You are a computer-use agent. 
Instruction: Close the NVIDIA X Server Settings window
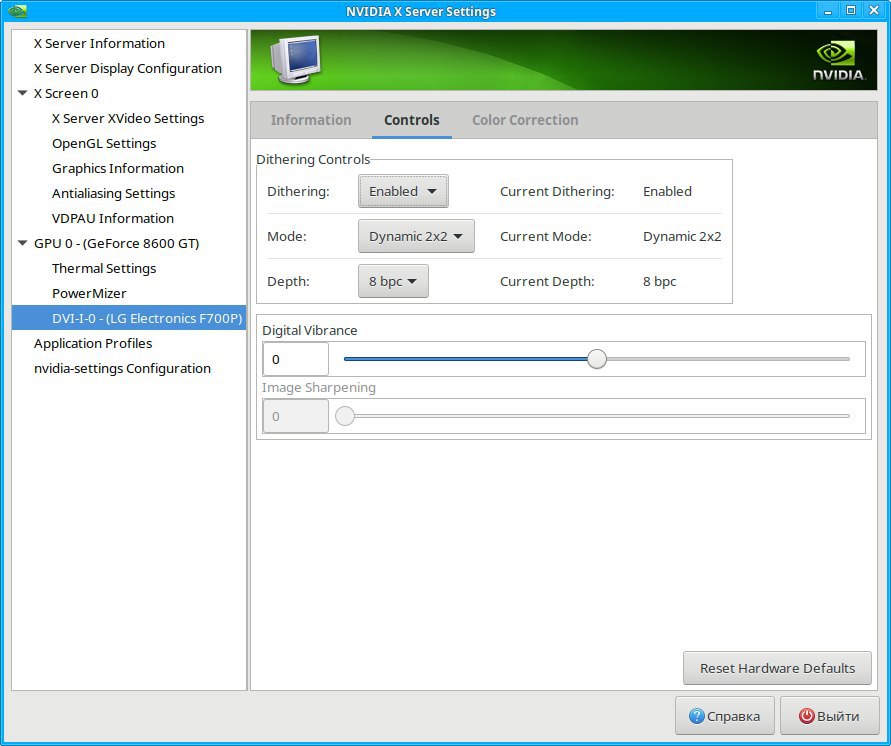[x=873, y=10]
